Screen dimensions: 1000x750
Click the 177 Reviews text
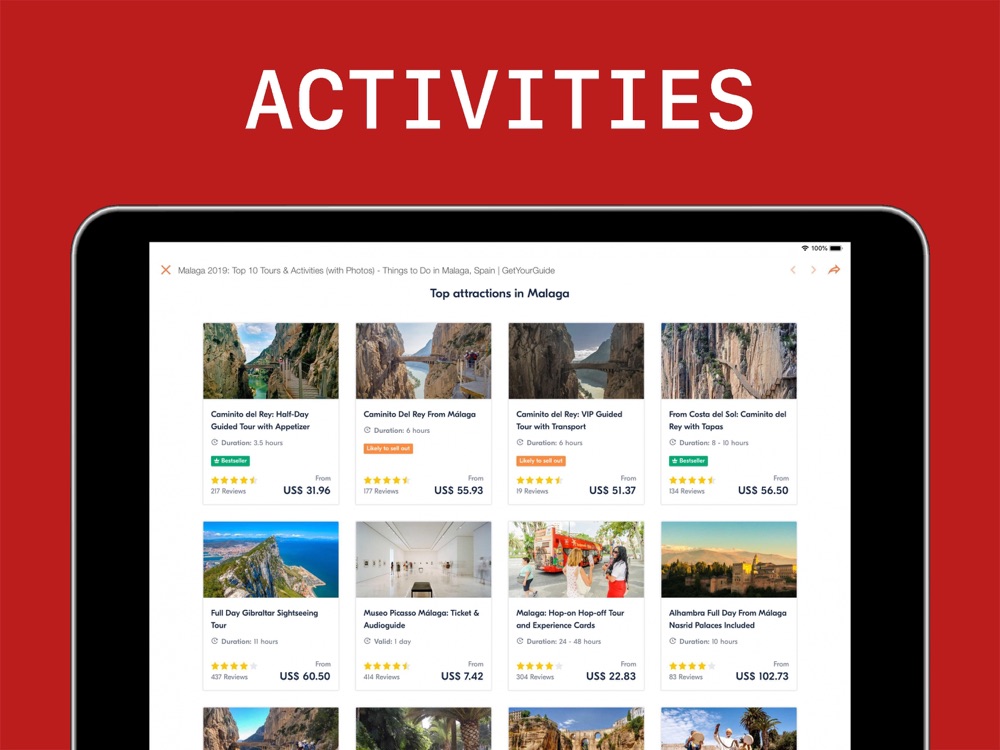(381, 491)
